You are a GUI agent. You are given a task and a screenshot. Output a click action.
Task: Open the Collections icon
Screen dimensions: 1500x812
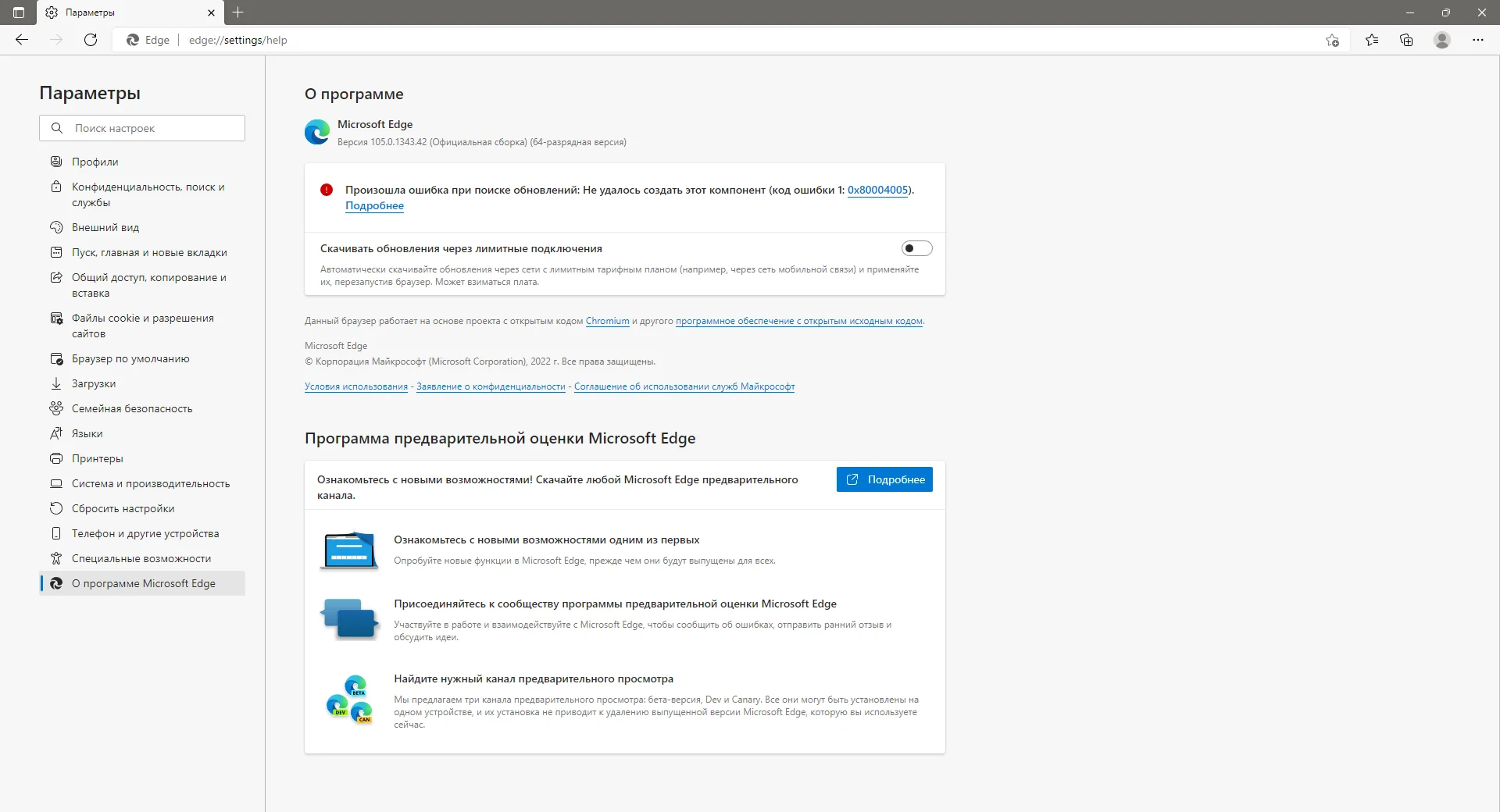tap(1406, 40)
